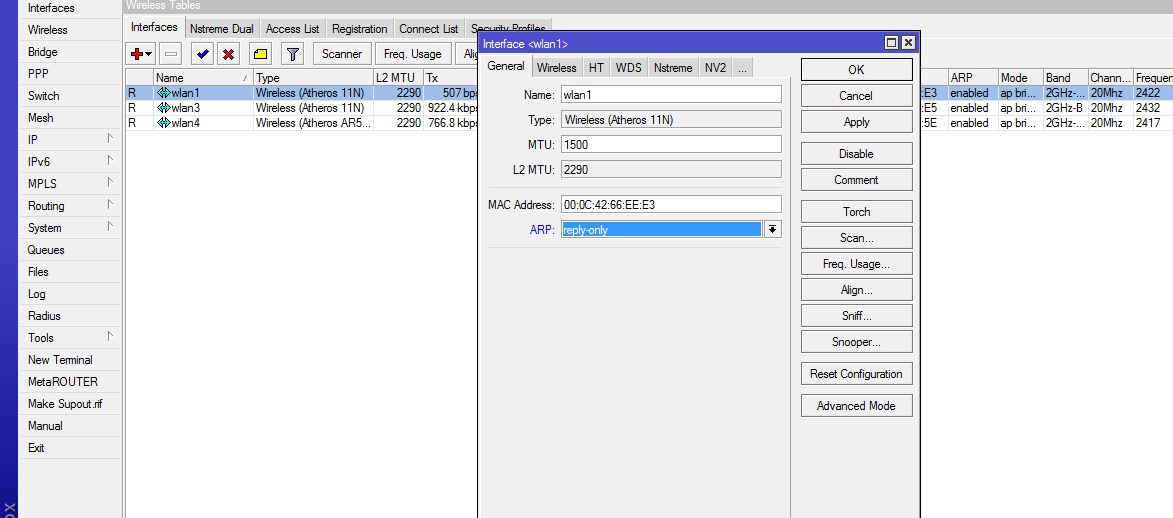
Task: Click the Reset Configuration button
Action: coord(857,374)
